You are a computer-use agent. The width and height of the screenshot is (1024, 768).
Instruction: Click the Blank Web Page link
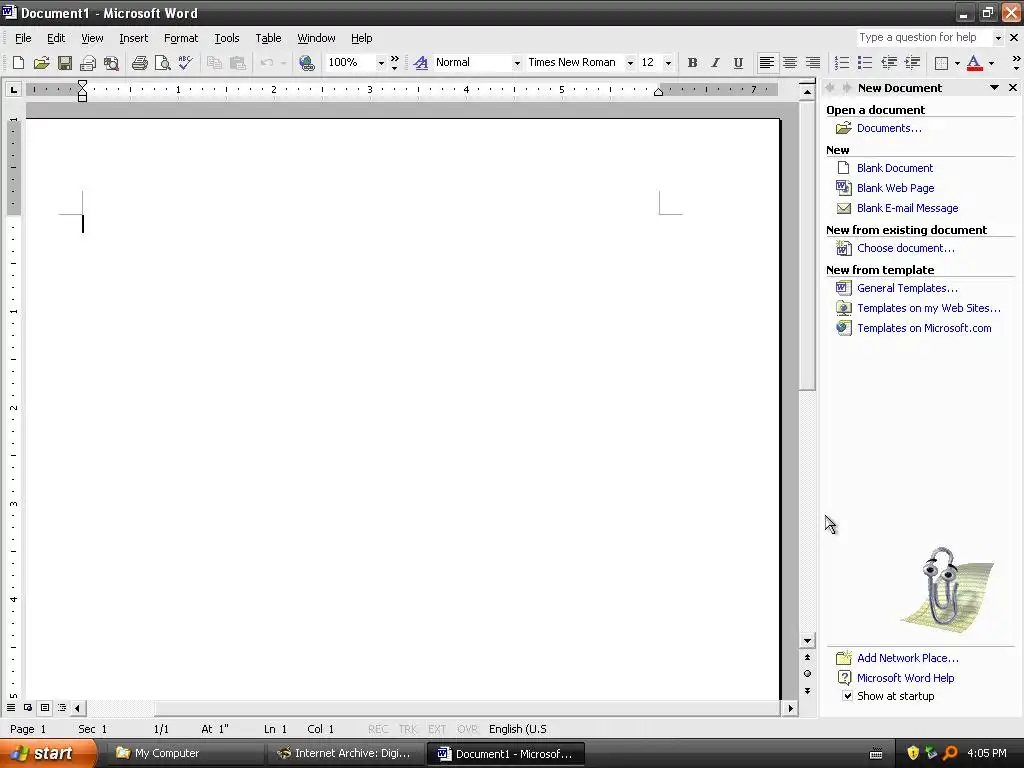pyautogui.click(x=895, y=188)
